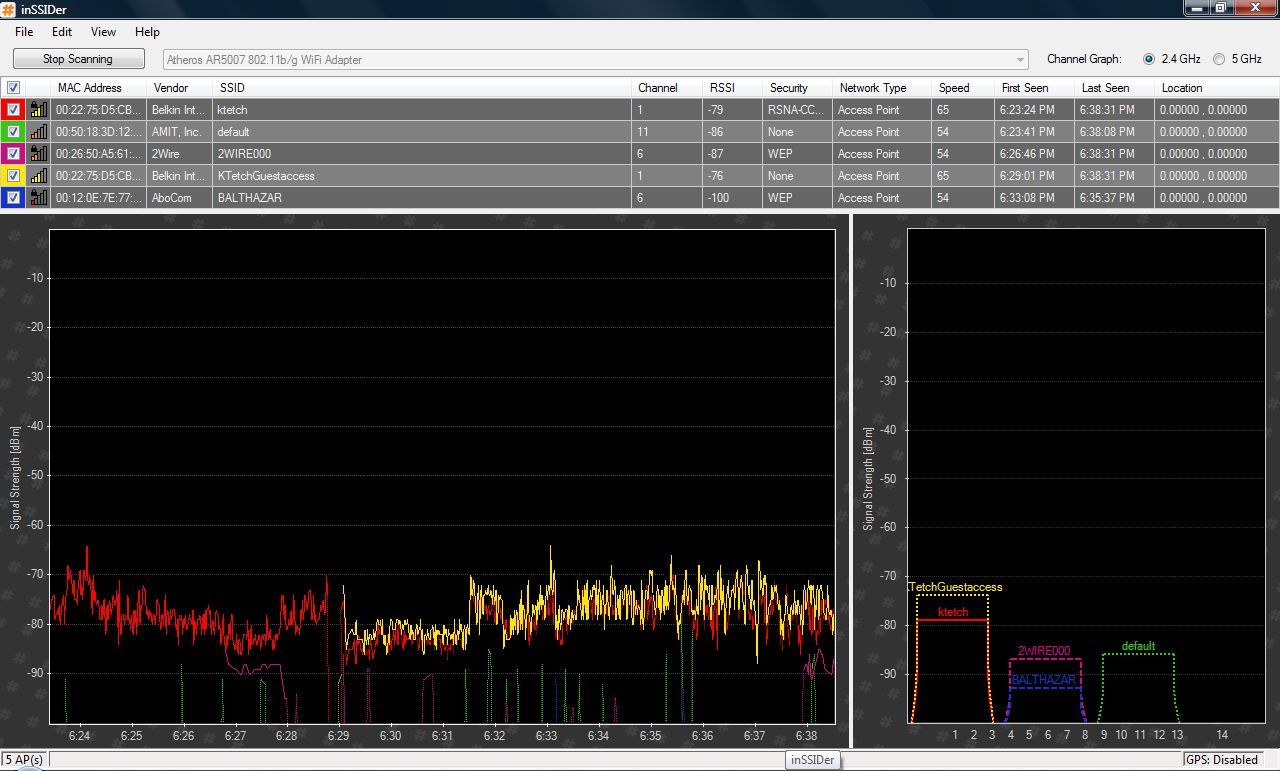Click the Stop Scanning button
This screenshot has width=1280, height=771.
[78, 59]
